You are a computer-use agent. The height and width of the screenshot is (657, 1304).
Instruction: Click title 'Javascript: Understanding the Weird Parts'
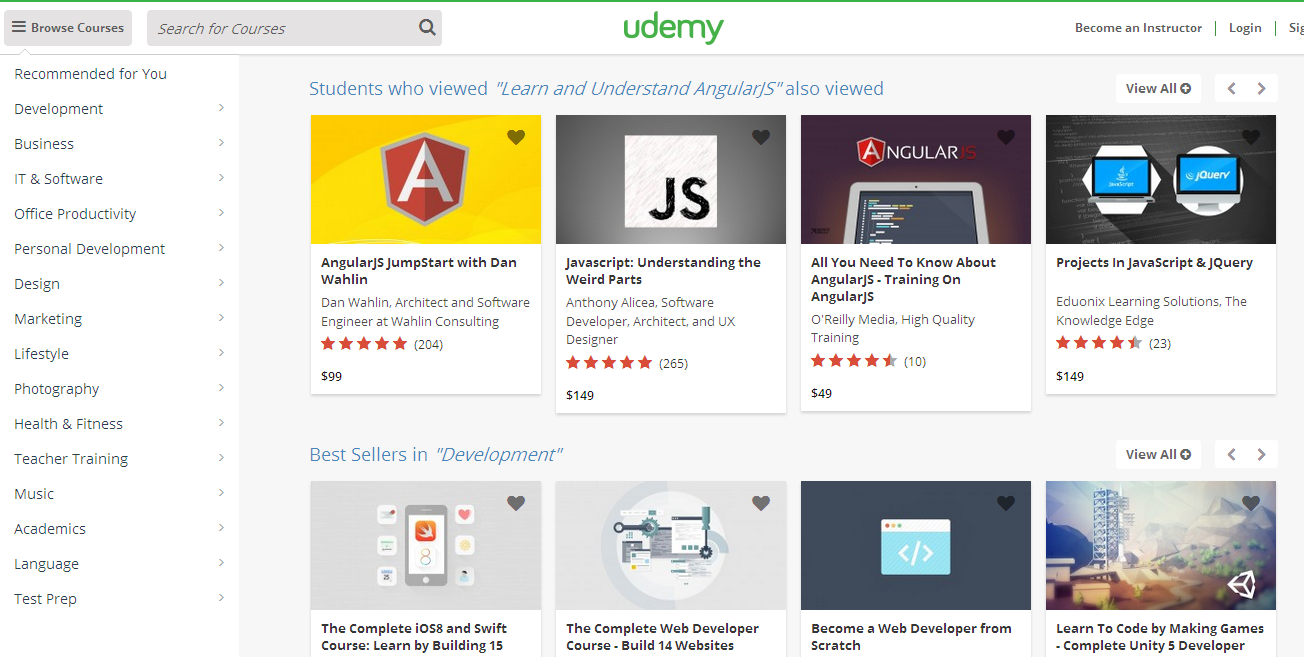pyautogui.click(x=664, y=271)
